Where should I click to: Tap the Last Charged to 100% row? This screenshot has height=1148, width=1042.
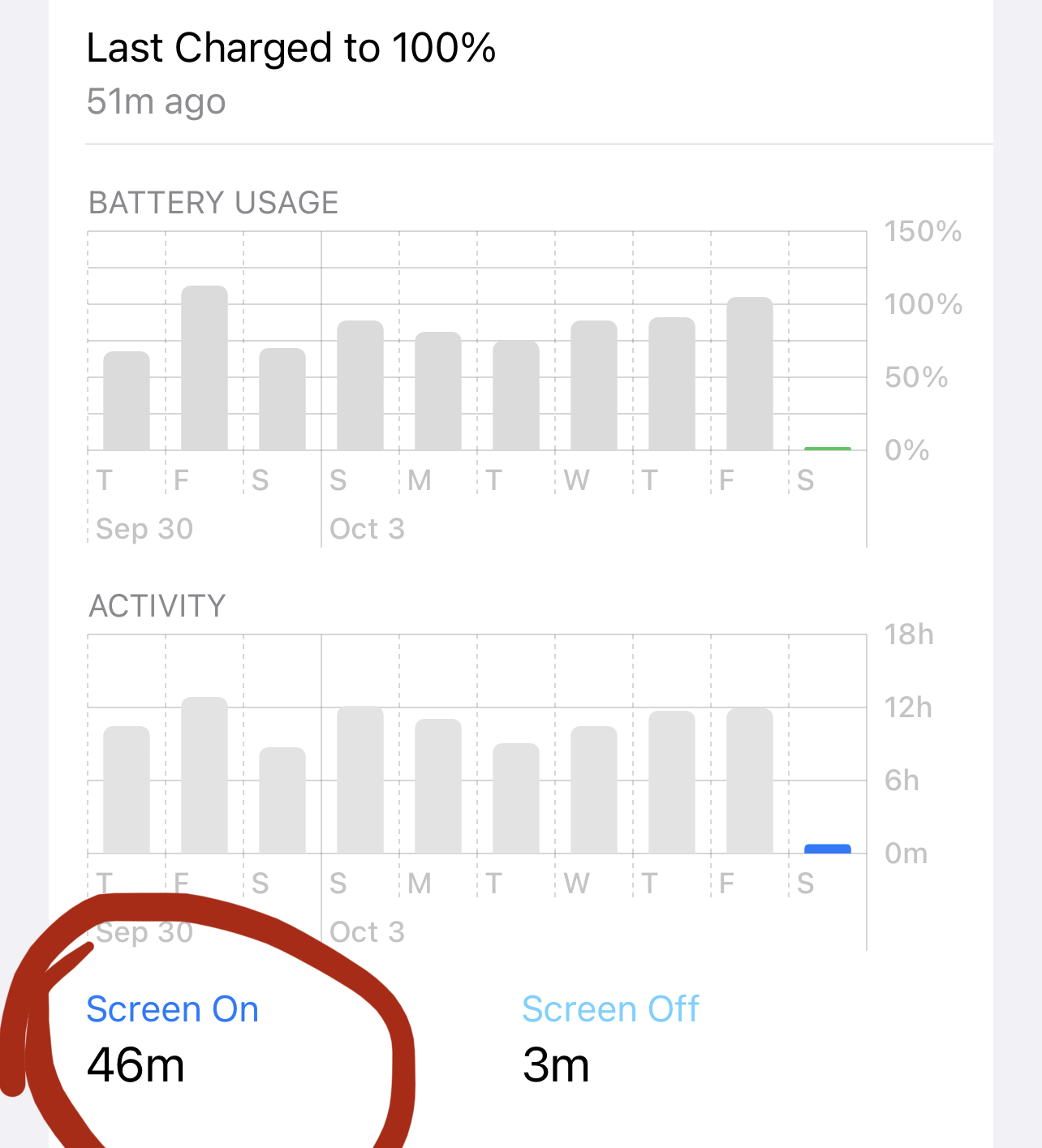point(521,73)
